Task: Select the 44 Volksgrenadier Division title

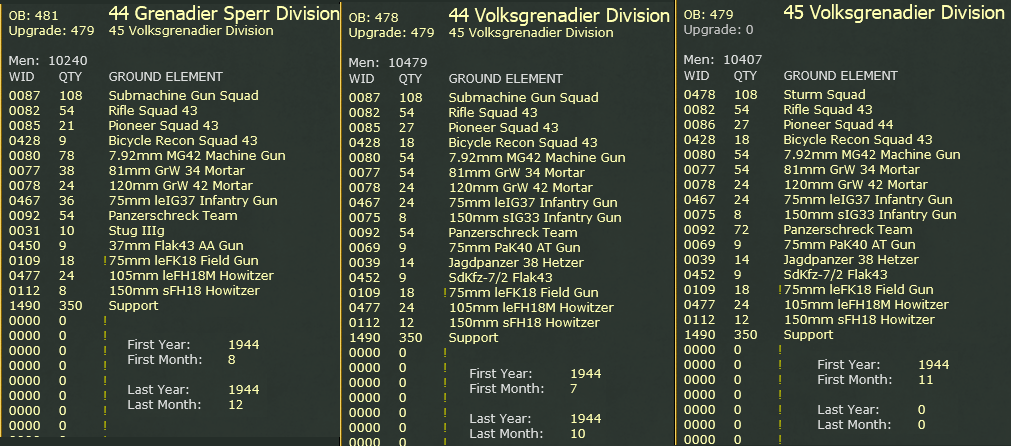Action: pyautogui.click(x=559, y=15)
